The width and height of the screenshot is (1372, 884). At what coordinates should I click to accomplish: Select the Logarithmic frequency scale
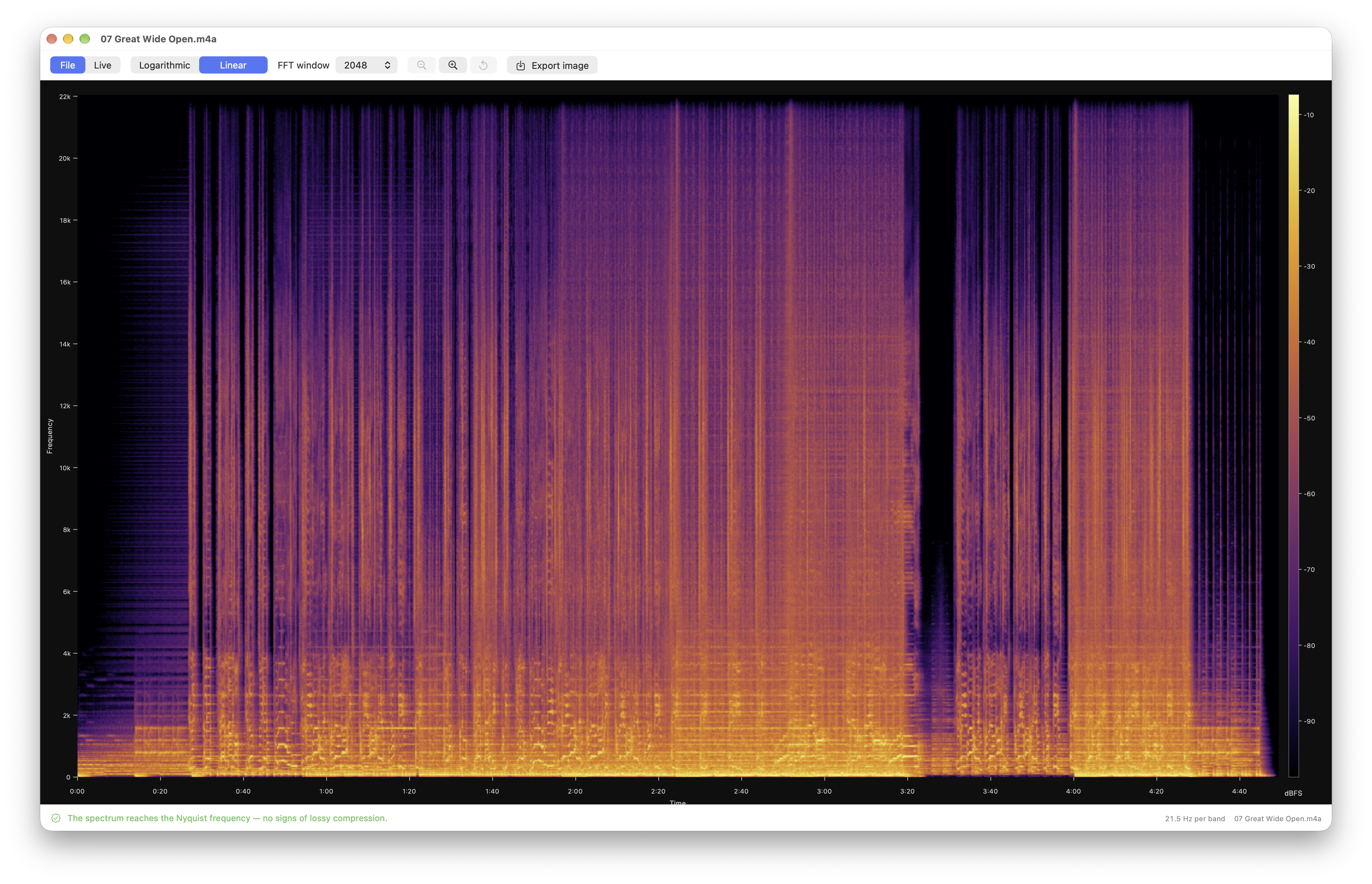coord(165,65)
